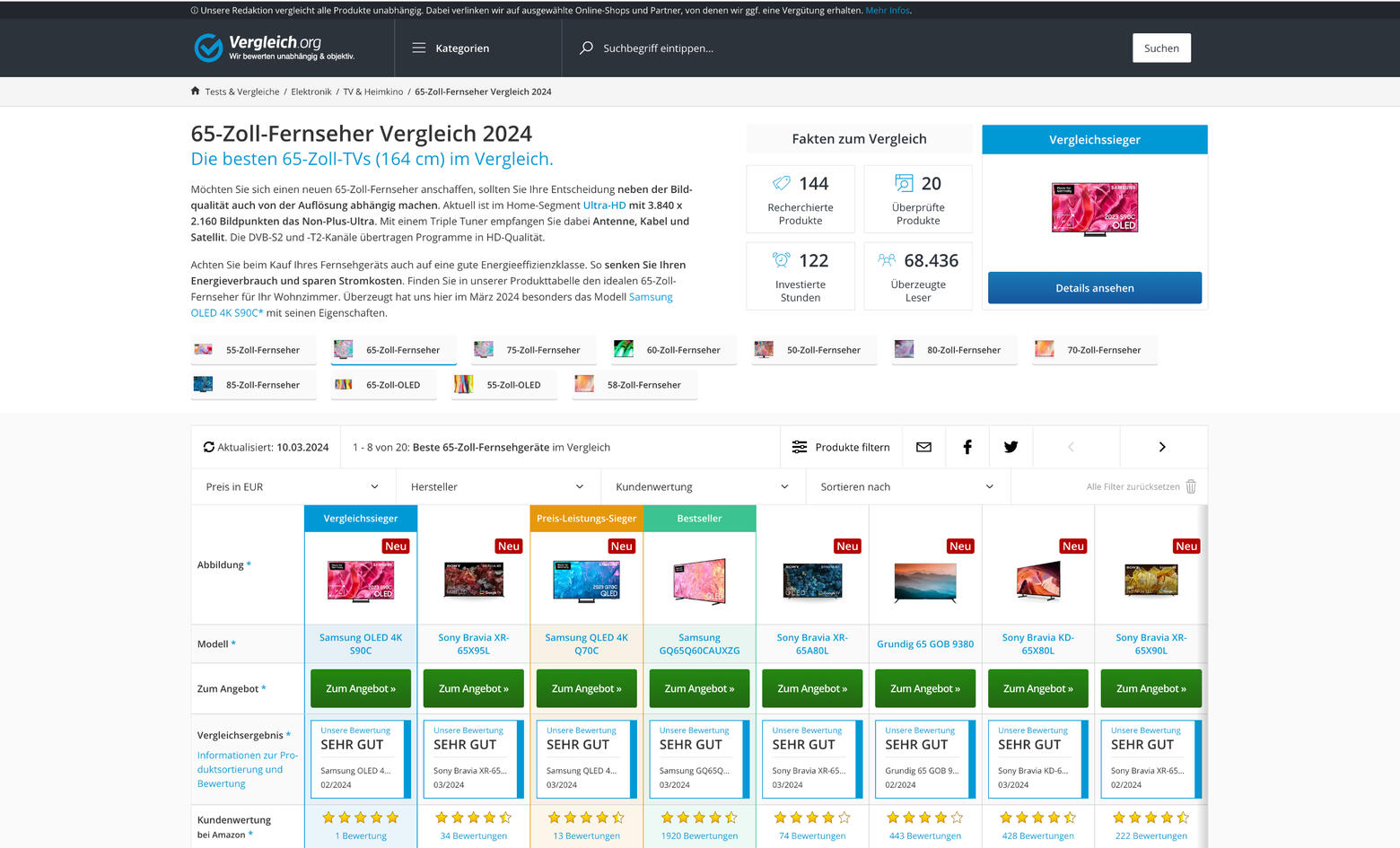Viewport: 1400px width, 848px height.
Task: Click the Vergleich.org checkmark logo
Action: (x=208, y=48)
